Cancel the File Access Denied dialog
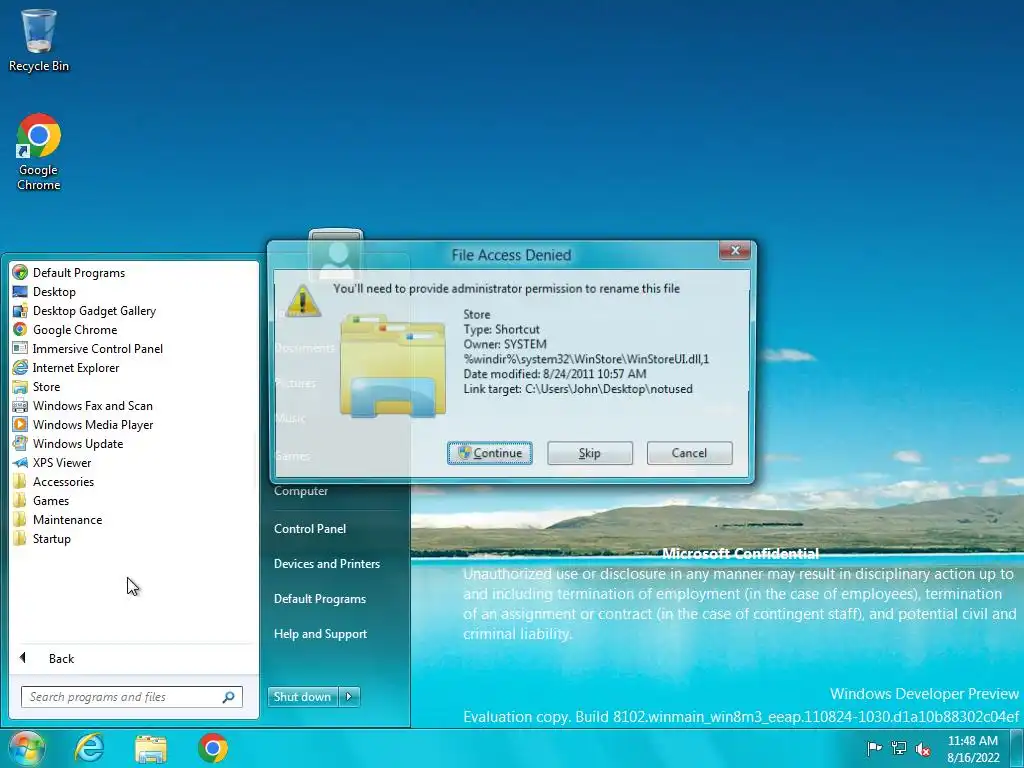The width and height of the screenshot is (1024, 768). coord(690,453)
